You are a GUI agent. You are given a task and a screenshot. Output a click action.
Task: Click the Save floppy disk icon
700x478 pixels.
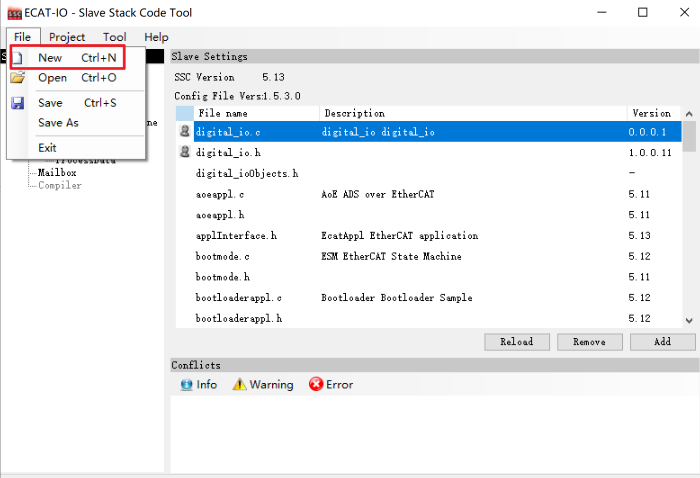tap(17, 103)
